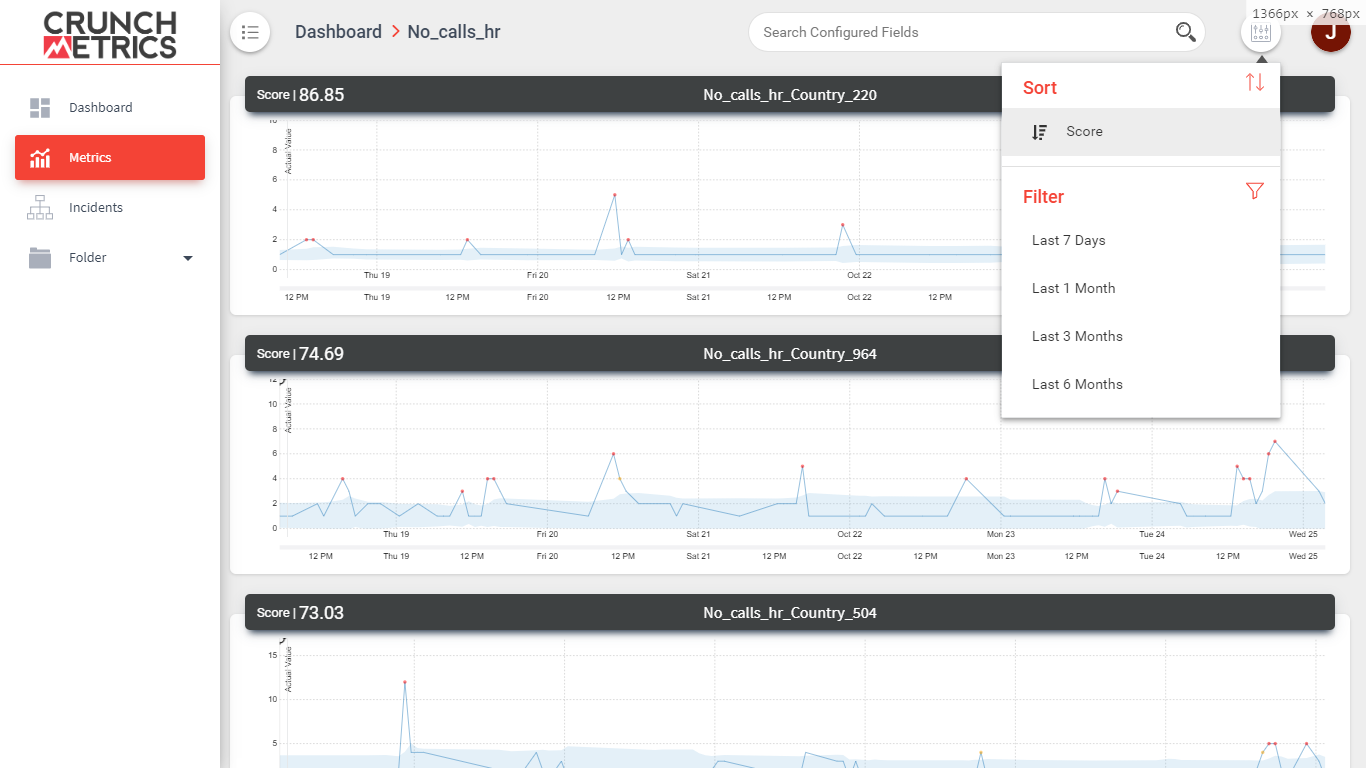Click the Country_220 chart time navigator bar
The height and width of the screenshot is (768, 1366).
click(x=802, y=288)
